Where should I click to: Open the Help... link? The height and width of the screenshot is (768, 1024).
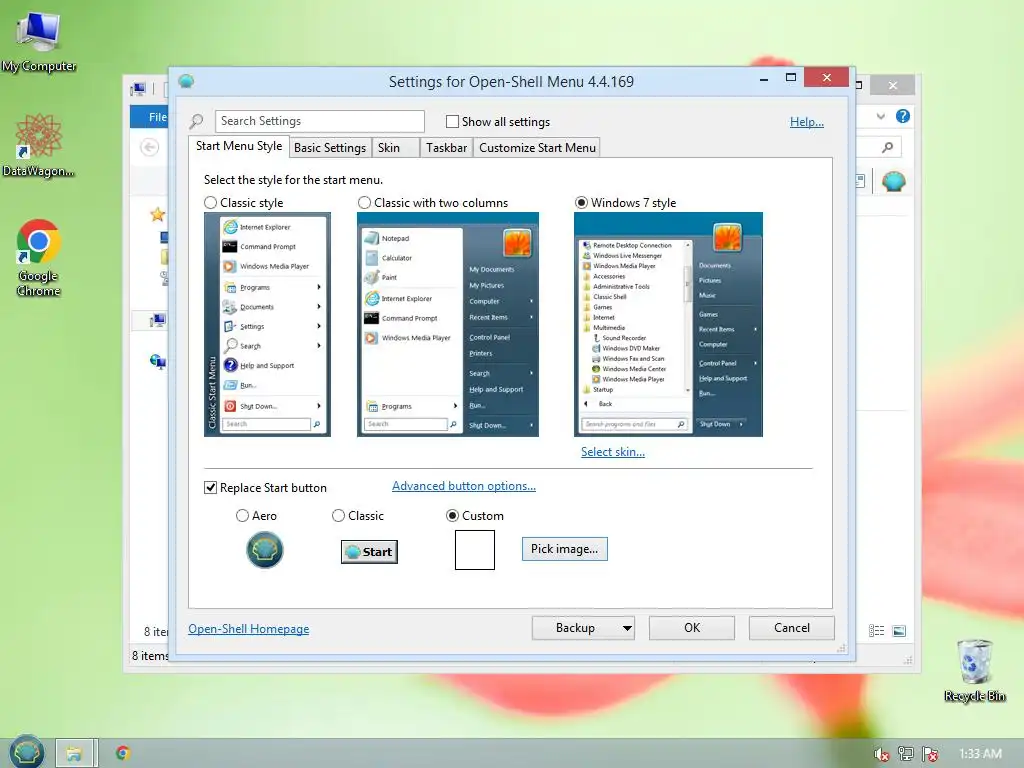pos(807,121)
